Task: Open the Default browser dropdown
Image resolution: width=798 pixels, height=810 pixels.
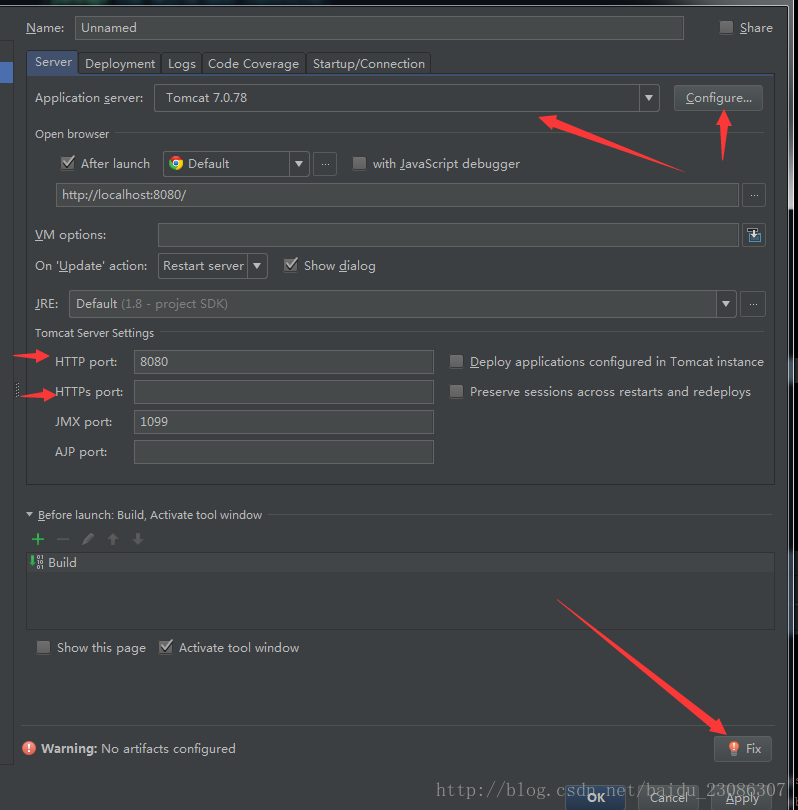Action: click(x=299, y=164)
